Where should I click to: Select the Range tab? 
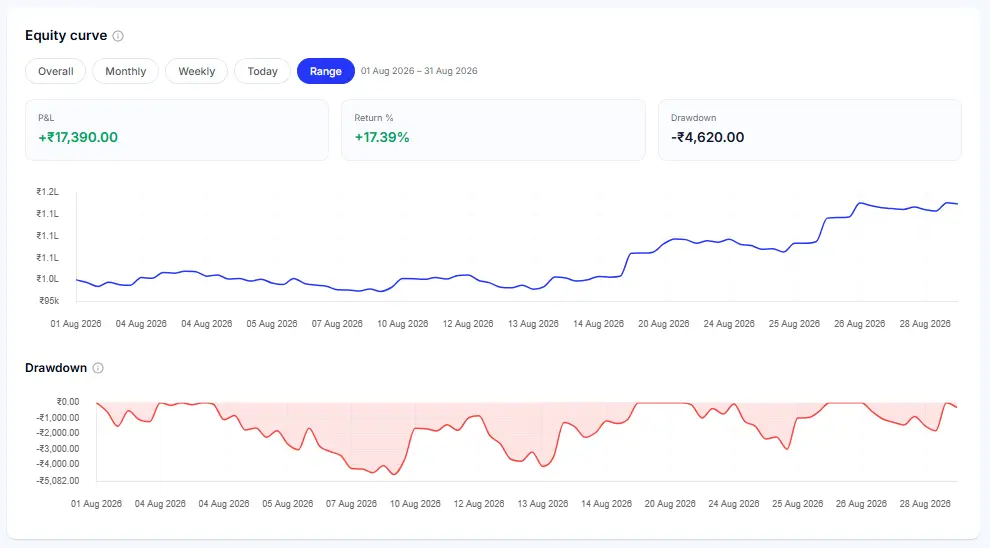(x=326, y=71)
